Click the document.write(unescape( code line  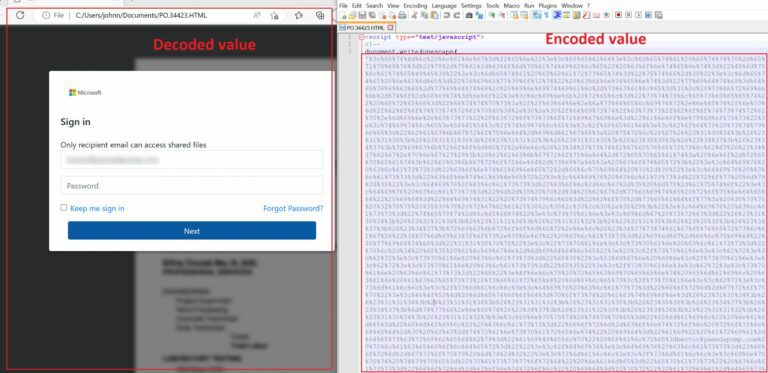pos(411,51)
